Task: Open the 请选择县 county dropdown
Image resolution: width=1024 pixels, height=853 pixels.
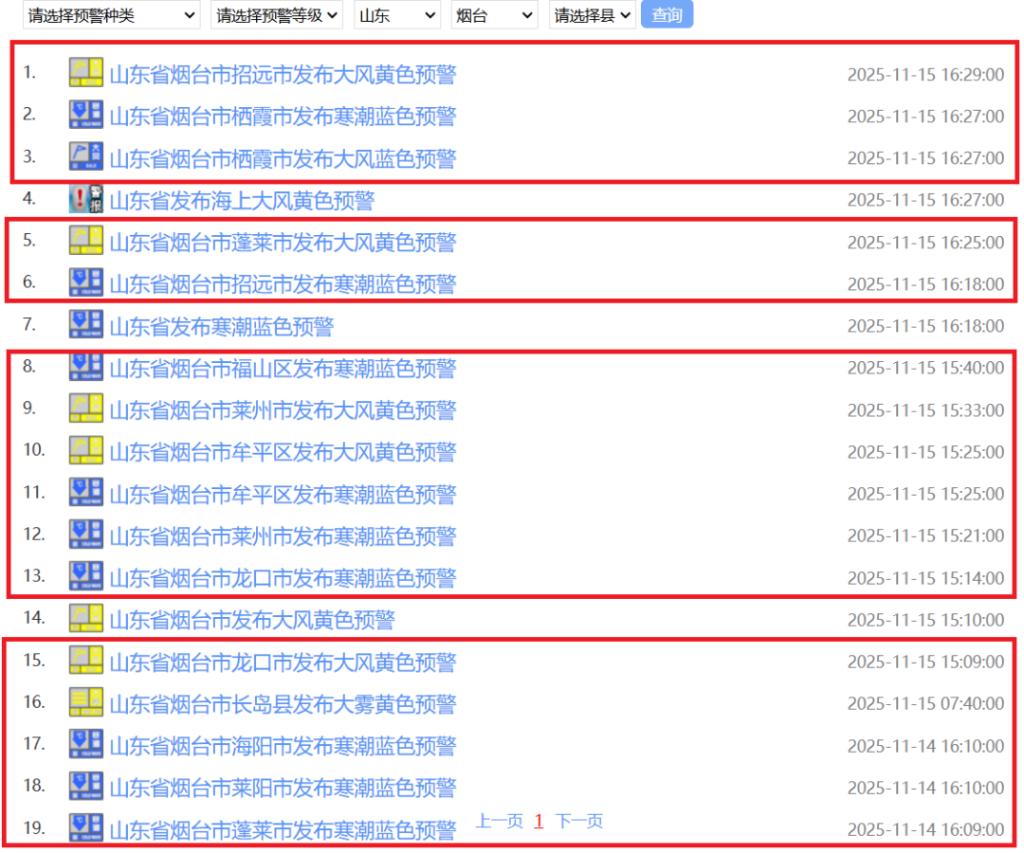Action: (592, 16)
